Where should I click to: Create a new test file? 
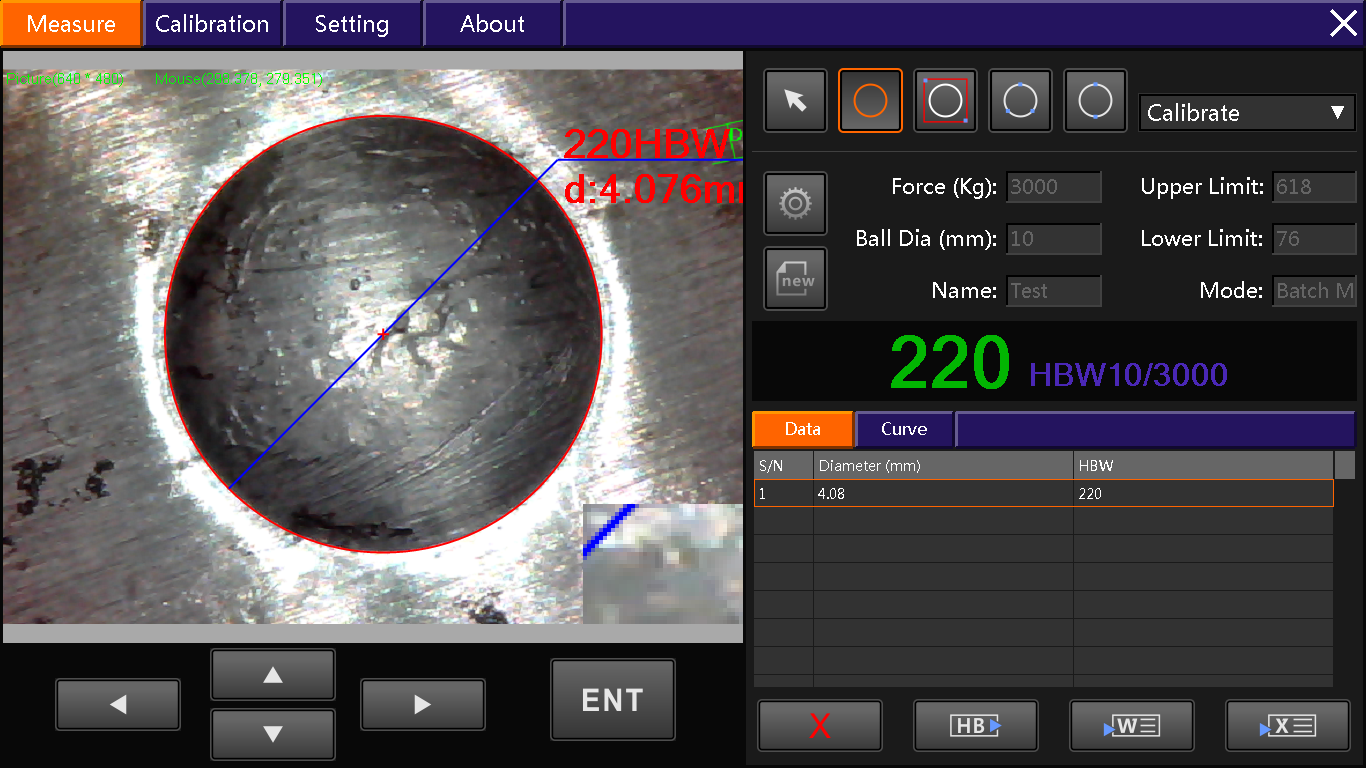795,279
